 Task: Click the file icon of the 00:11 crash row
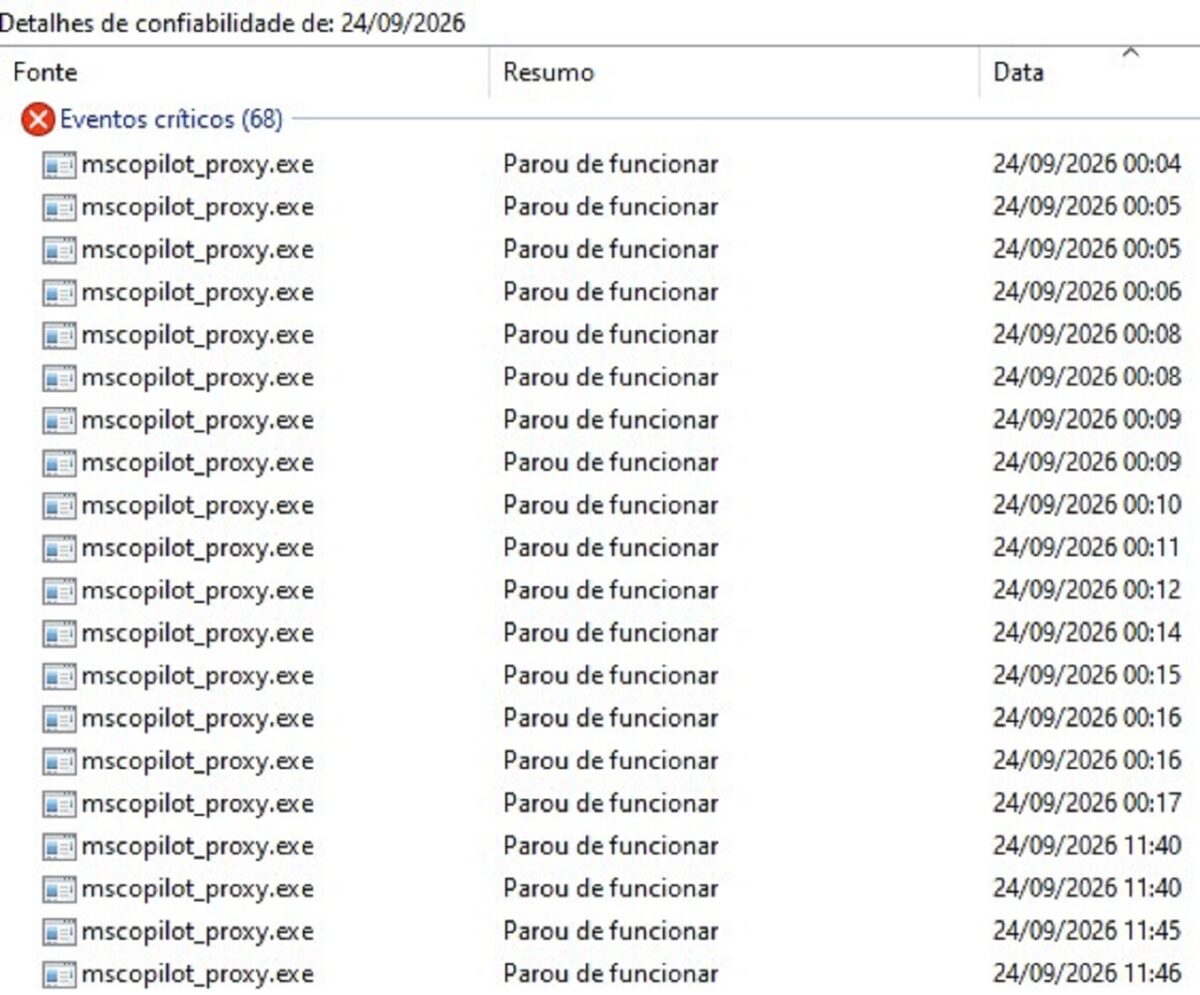coord(59,548)
